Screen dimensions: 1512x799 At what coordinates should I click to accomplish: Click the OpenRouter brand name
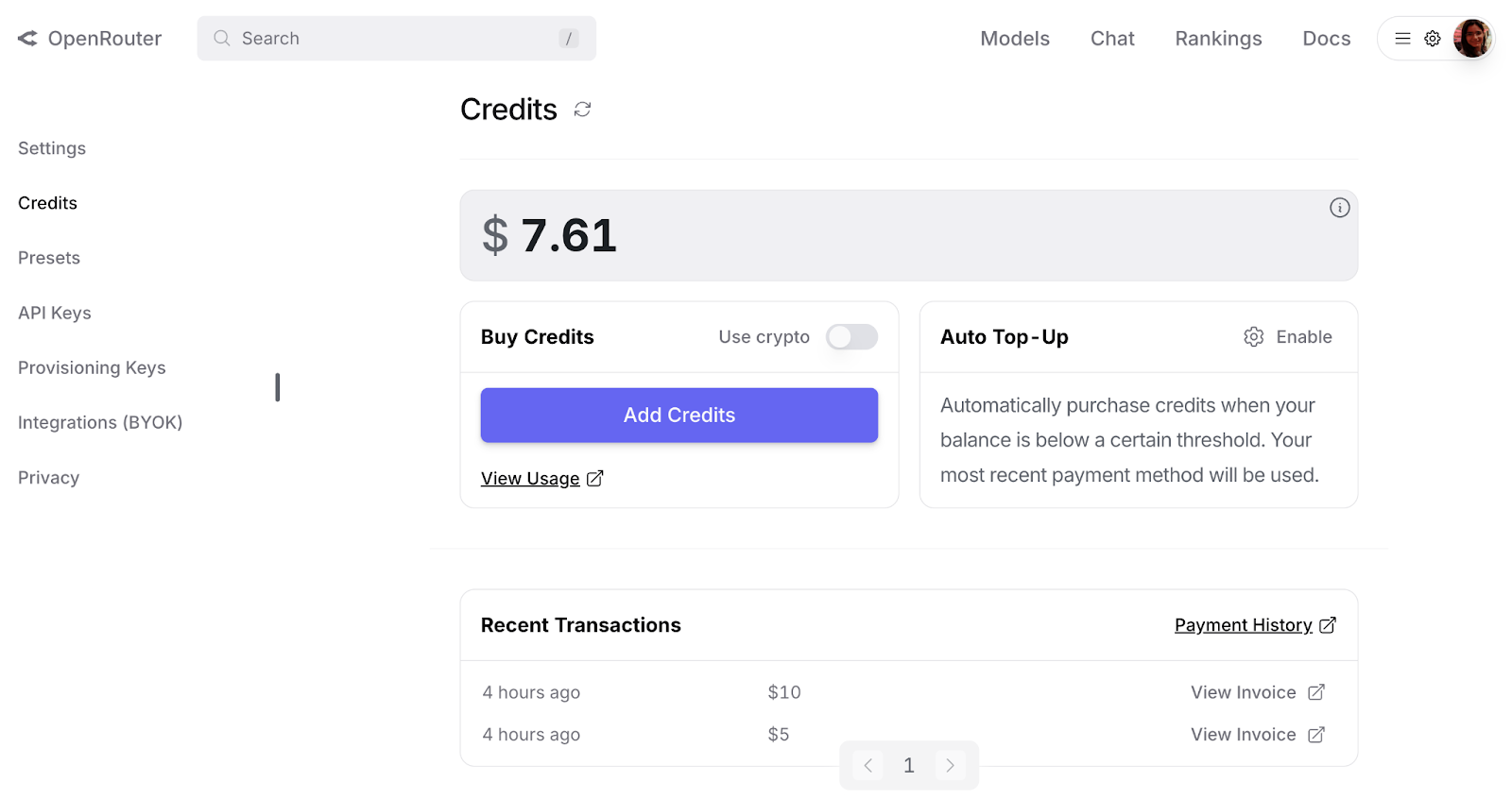tap(105, 39)
